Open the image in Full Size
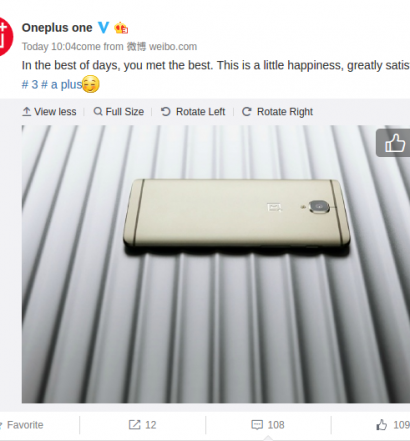Viewport: 410px width, 441px height. pyautogui.click(x=119, y=112)
